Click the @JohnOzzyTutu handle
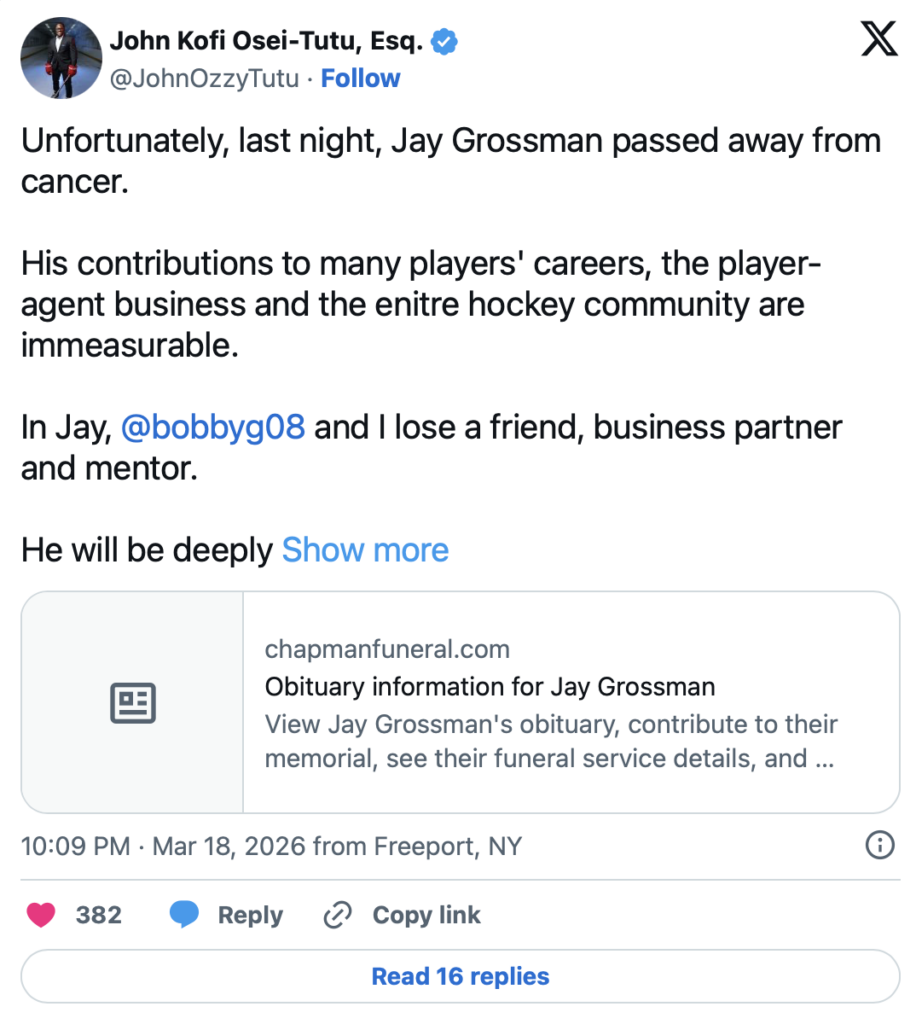This screenshot has height=1024, width=916. [x=204, y=78]
